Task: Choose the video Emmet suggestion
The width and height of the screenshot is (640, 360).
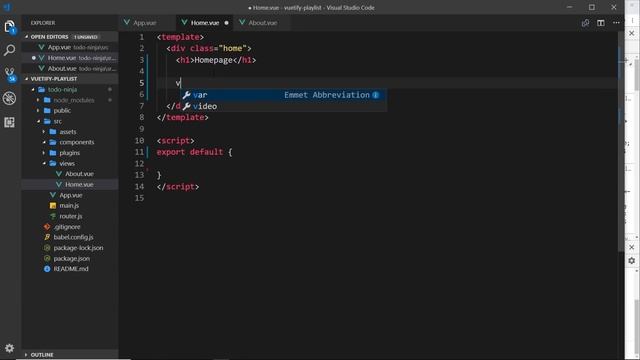Action: (x=284, y=106)
